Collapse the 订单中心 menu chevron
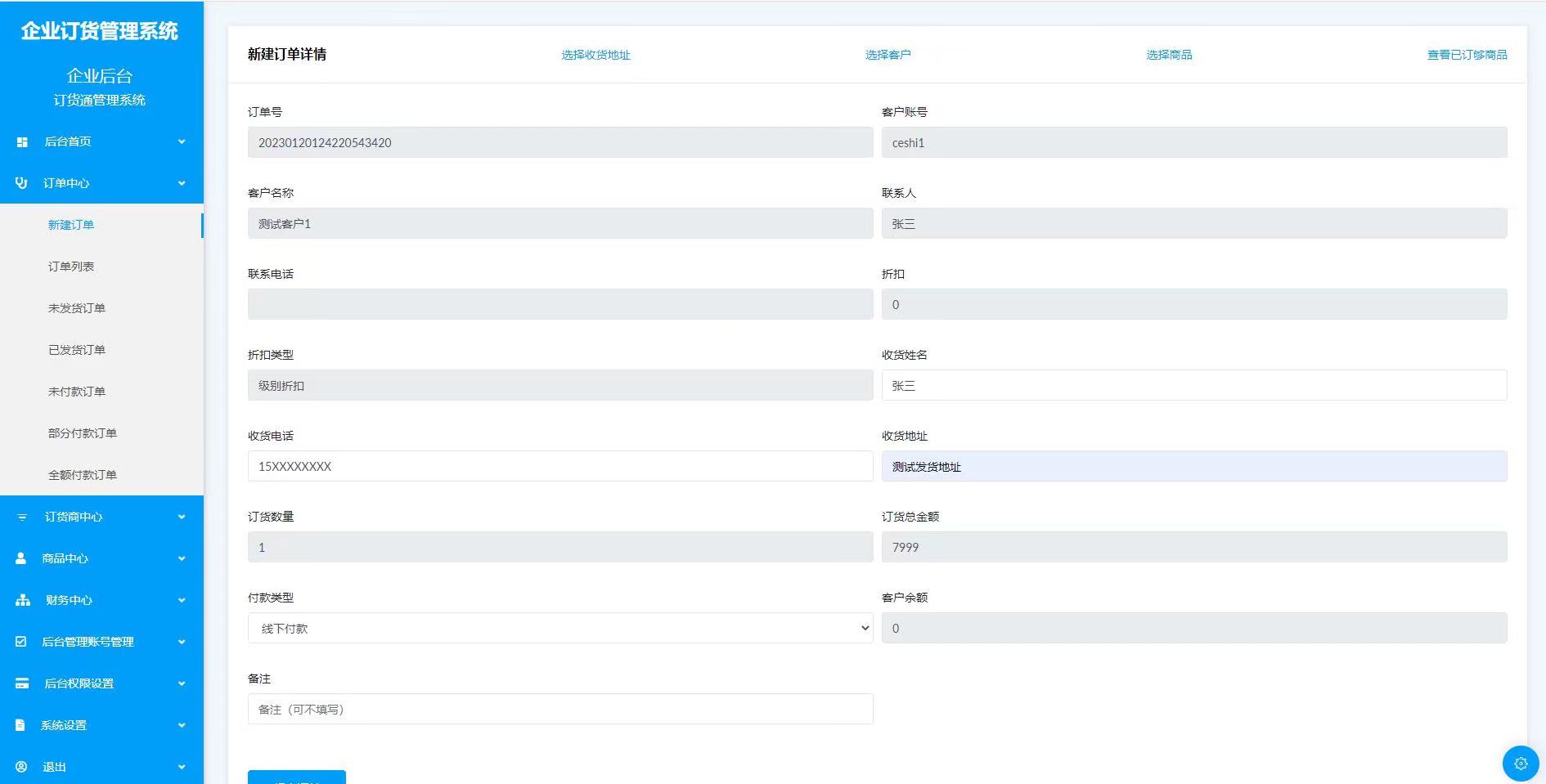 182,183
